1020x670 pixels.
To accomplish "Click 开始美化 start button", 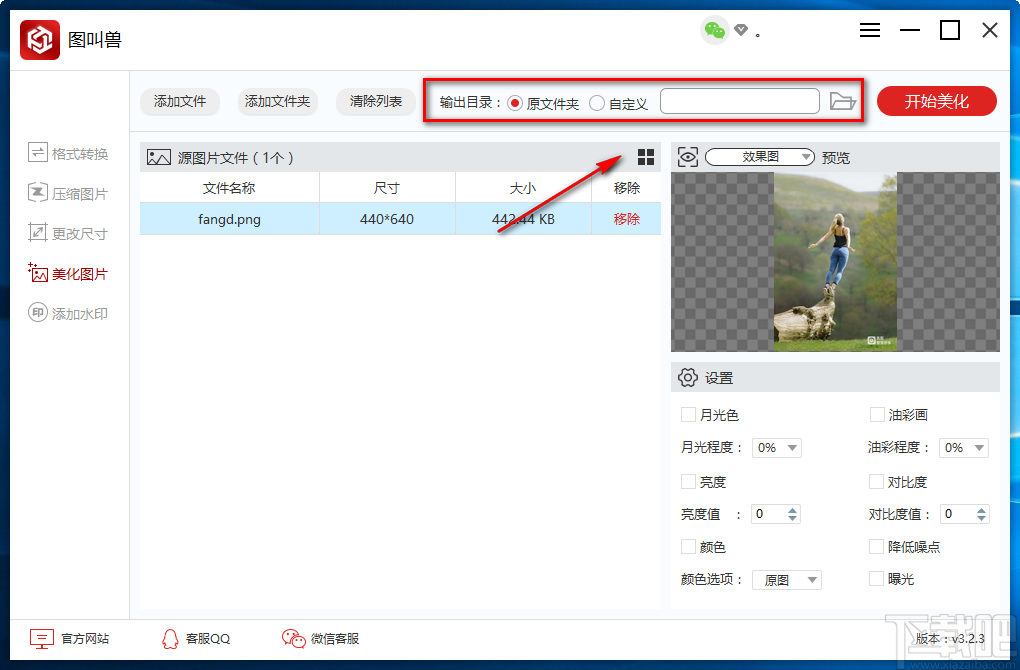I will (936, 101).
